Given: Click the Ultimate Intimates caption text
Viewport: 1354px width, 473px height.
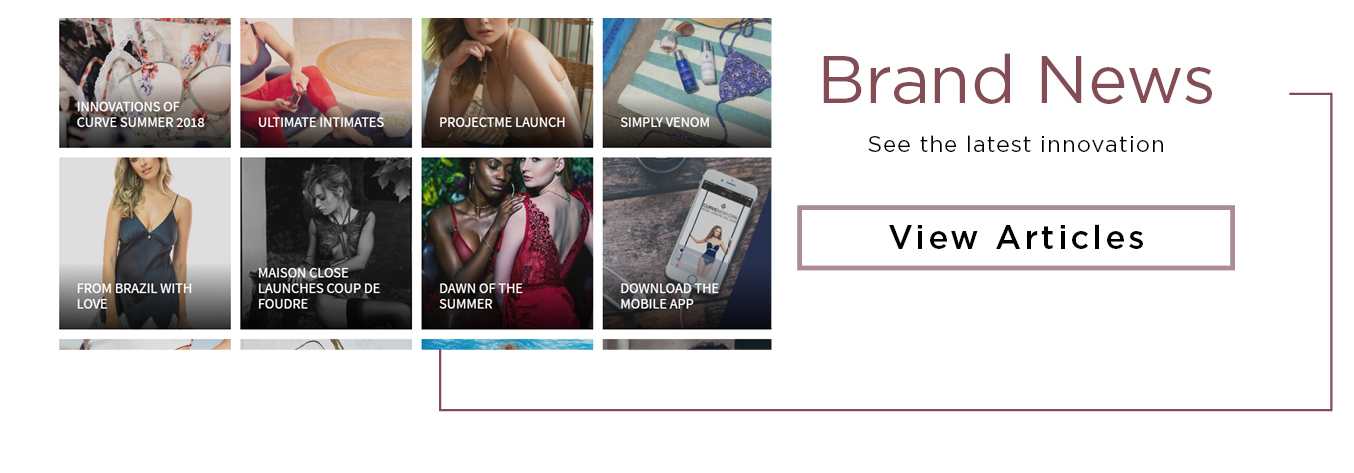Looking at the screenshot, I should pyautogui.click(x=321, y=122).
